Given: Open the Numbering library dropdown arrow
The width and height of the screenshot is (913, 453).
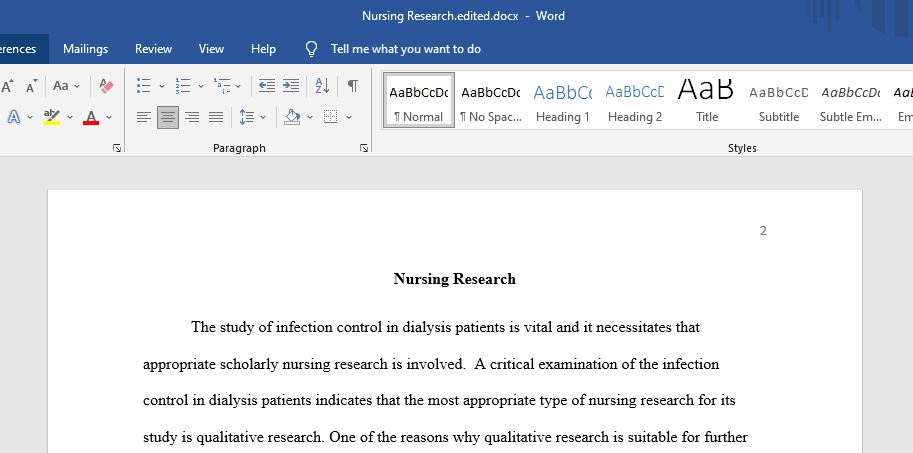Looking at the screenshot, I should [201, 86].
